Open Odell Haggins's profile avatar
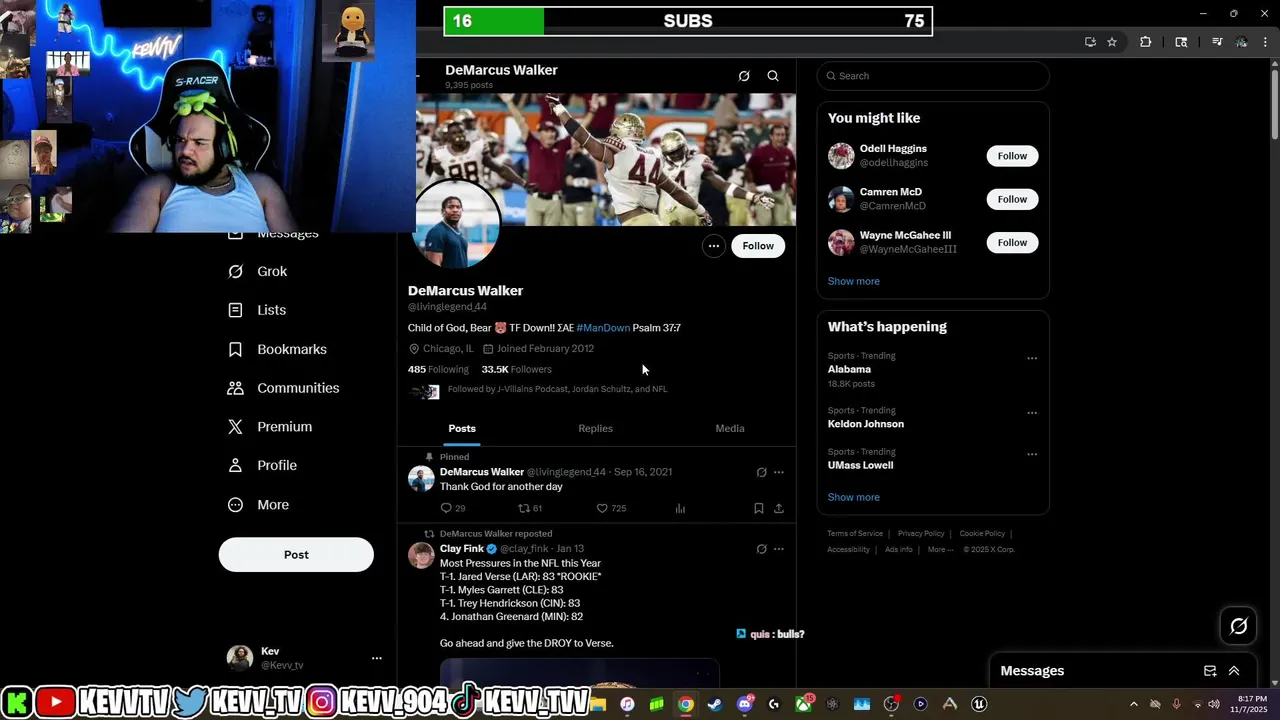 point(841,156)
